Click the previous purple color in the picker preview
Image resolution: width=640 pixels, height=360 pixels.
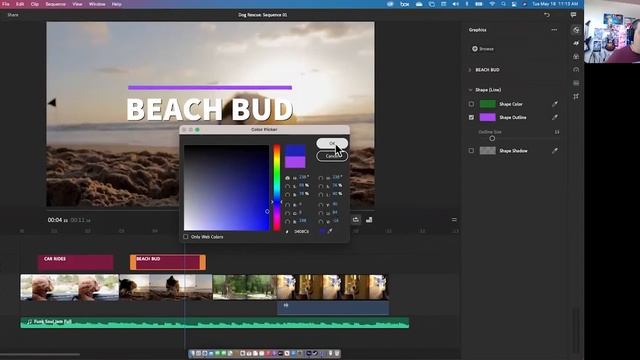coord(295,162)
